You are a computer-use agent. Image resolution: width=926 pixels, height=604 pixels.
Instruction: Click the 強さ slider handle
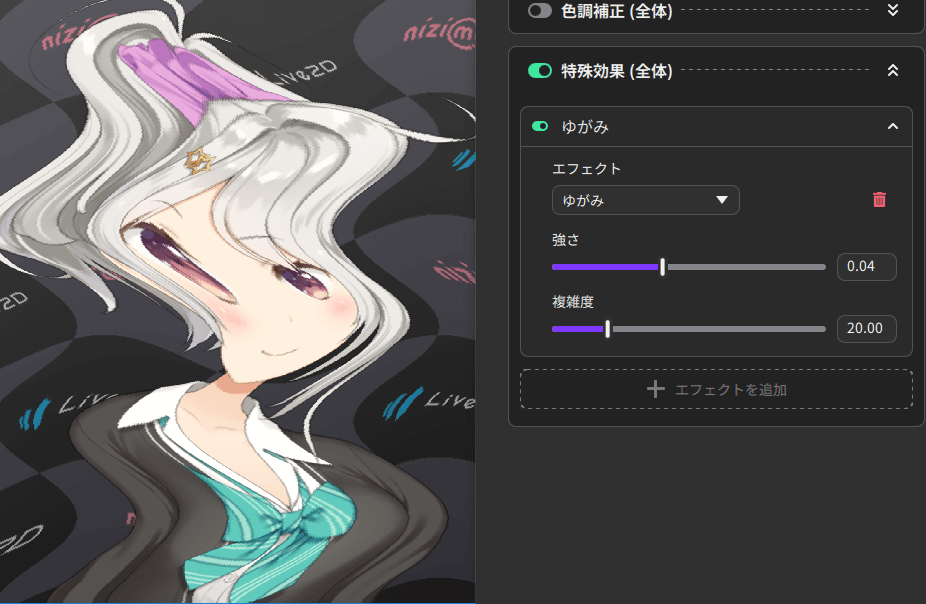click(x=662, y=267)
